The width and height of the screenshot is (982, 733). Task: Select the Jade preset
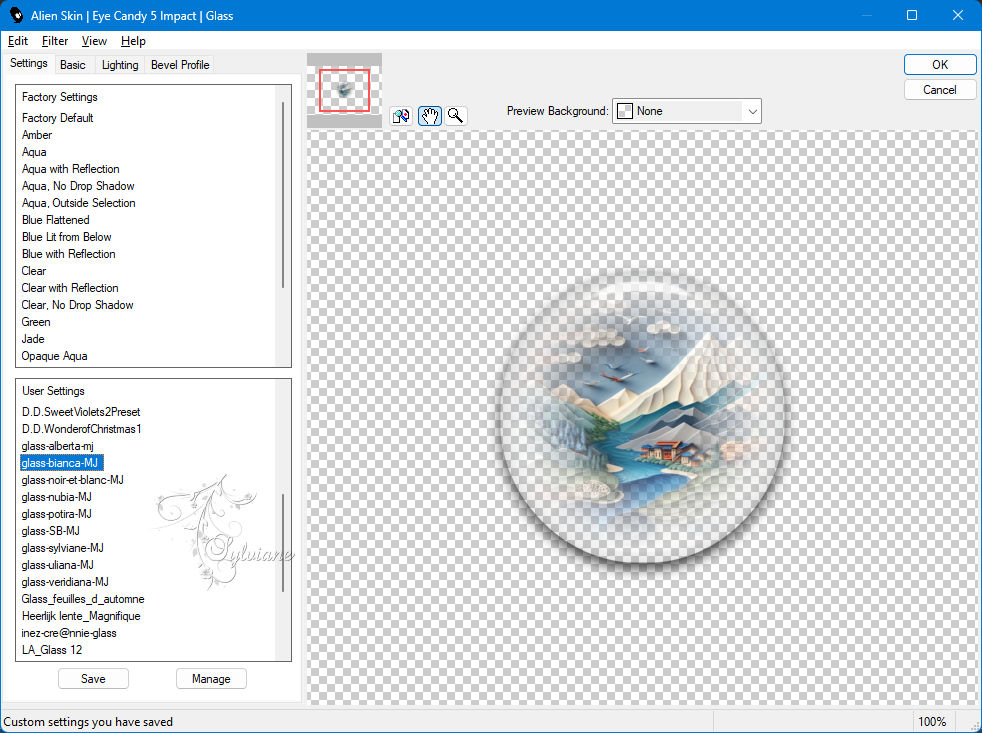coord(33,339)
